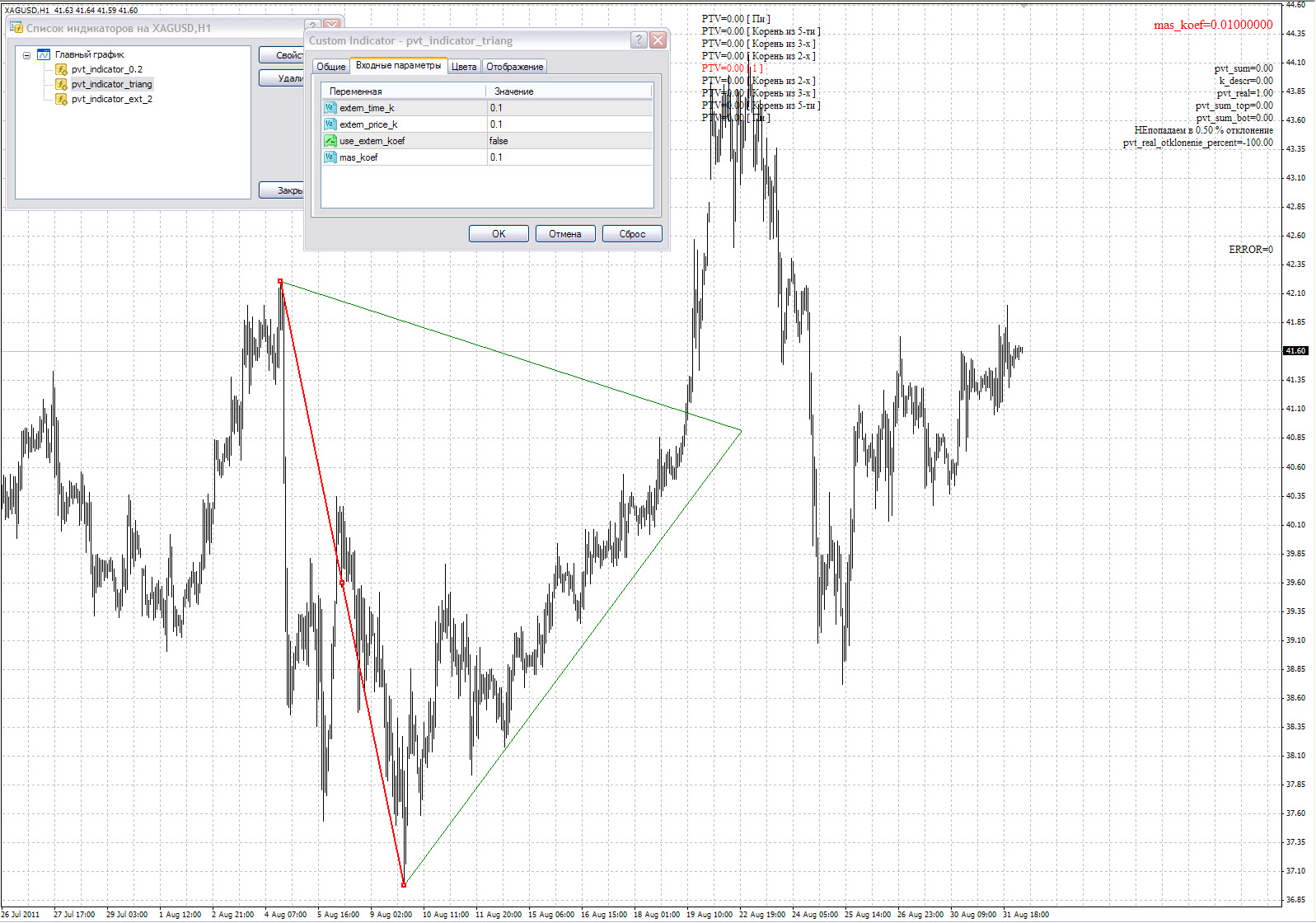The height and width of the screenshot is (923, 1316).
Task: Click the Сброс reset button
Action: click(x=632, y=234)
